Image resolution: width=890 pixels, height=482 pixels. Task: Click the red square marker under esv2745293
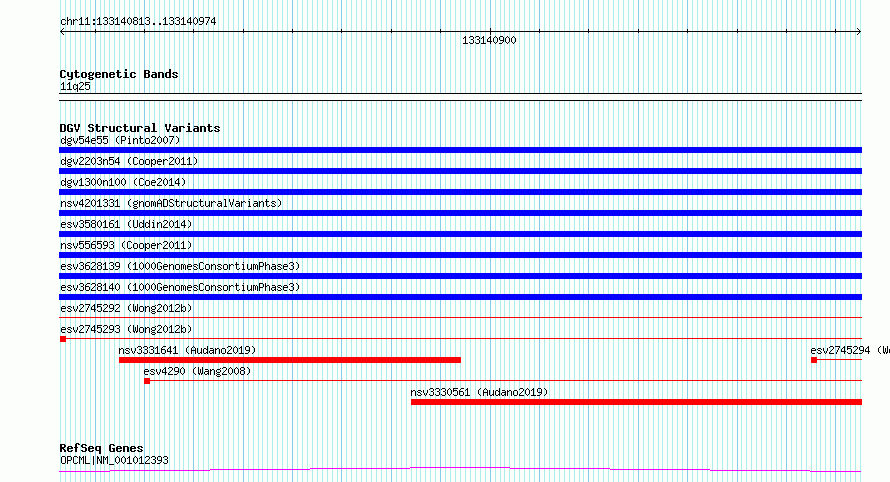(x=63, y=339)
